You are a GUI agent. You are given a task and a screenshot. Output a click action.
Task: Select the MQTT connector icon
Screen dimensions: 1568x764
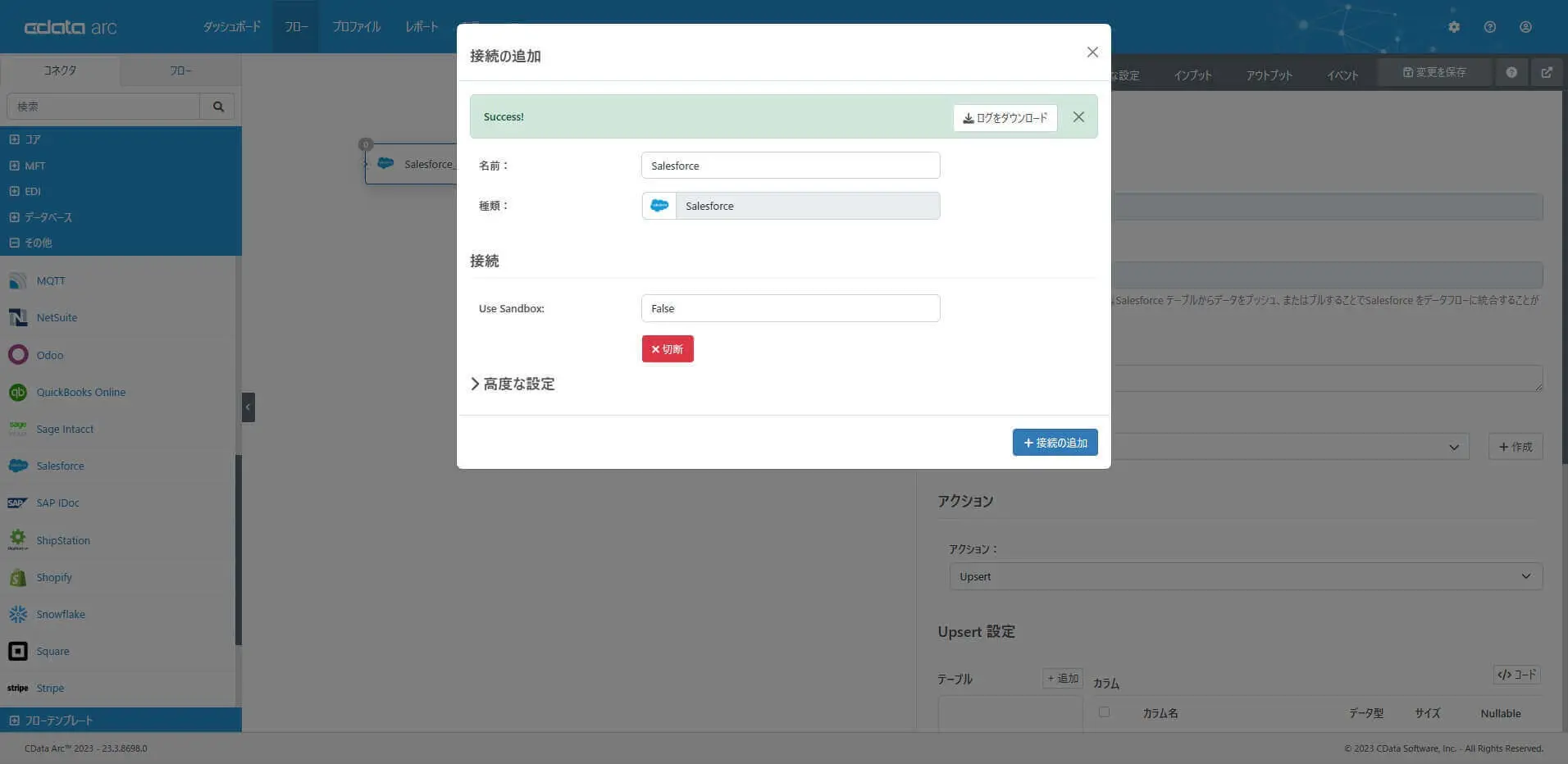pyautogui.click(x=18, y=281)
